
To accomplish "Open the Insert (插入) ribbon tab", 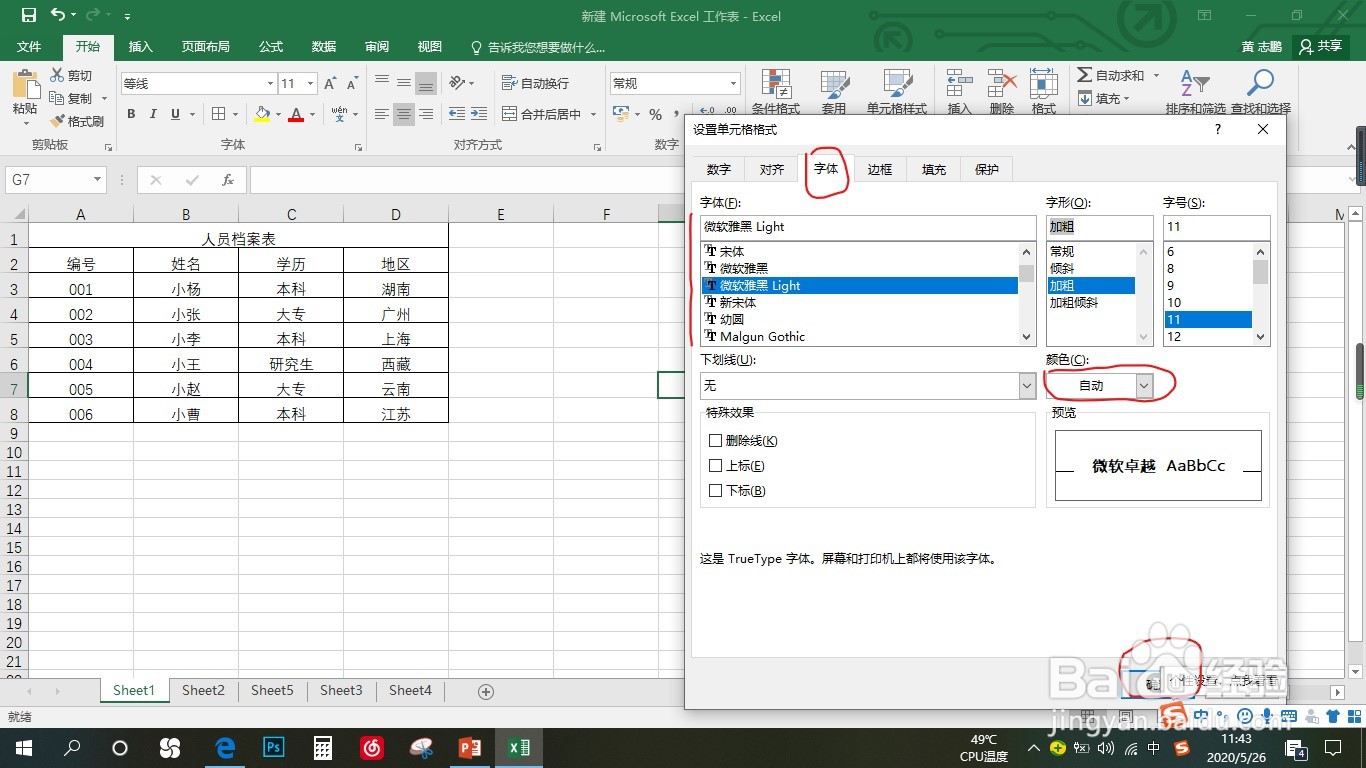I will coord(141,47).
